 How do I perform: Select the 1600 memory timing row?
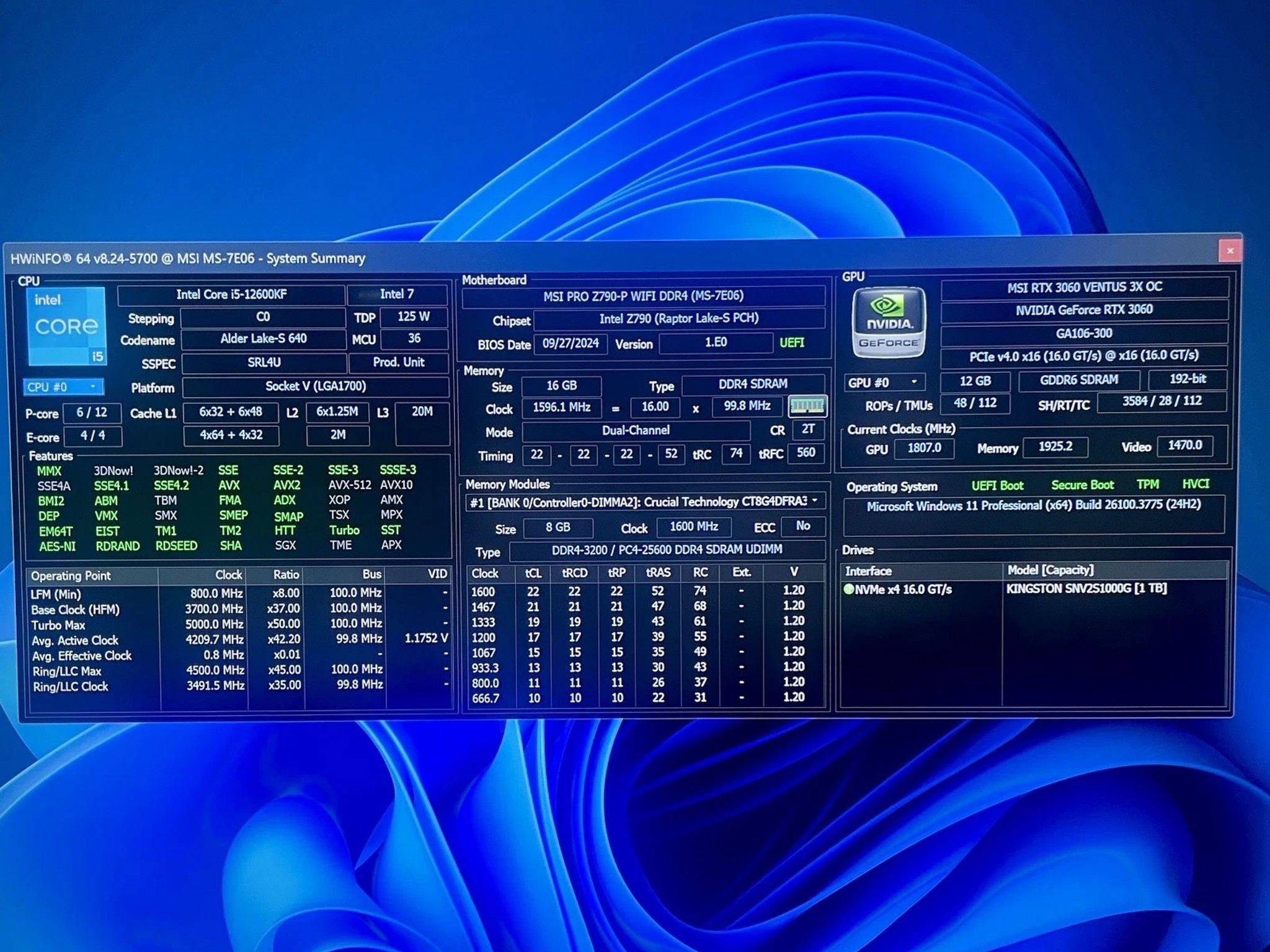(x=645, y=591)
